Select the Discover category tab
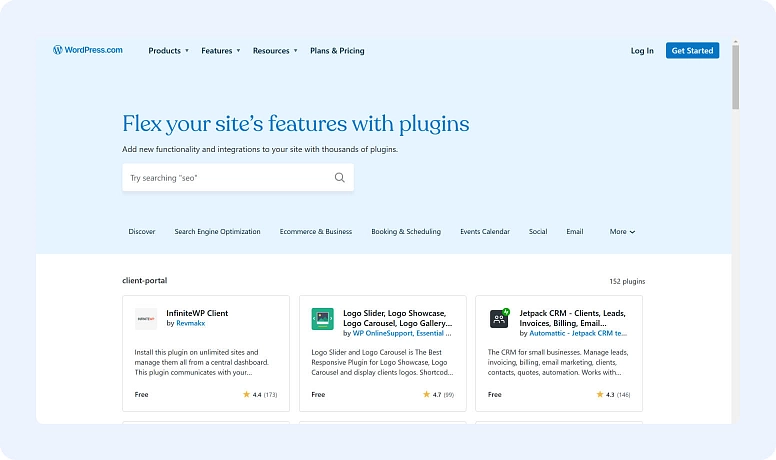This screenshot has height=460, width=776. (142, 231)
